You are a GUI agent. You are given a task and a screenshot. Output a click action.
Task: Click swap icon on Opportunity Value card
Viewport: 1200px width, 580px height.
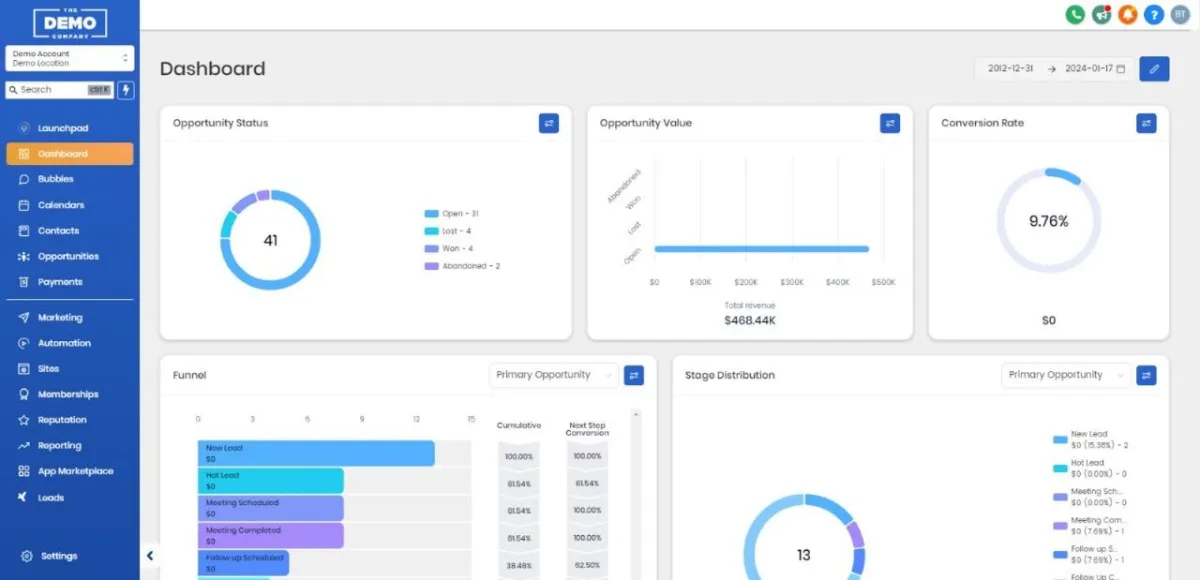point(890,123)
